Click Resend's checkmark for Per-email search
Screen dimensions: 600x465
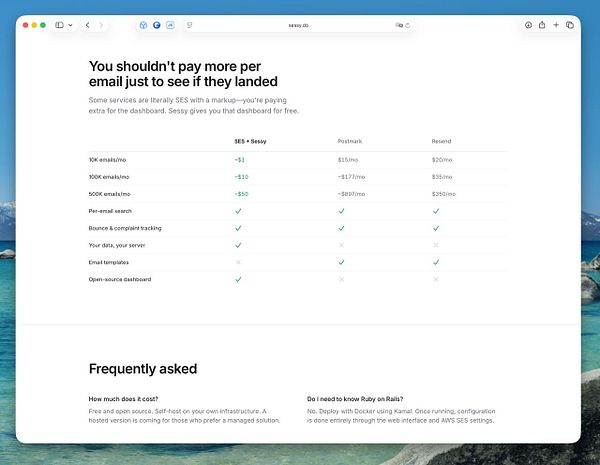coord(435,211)
